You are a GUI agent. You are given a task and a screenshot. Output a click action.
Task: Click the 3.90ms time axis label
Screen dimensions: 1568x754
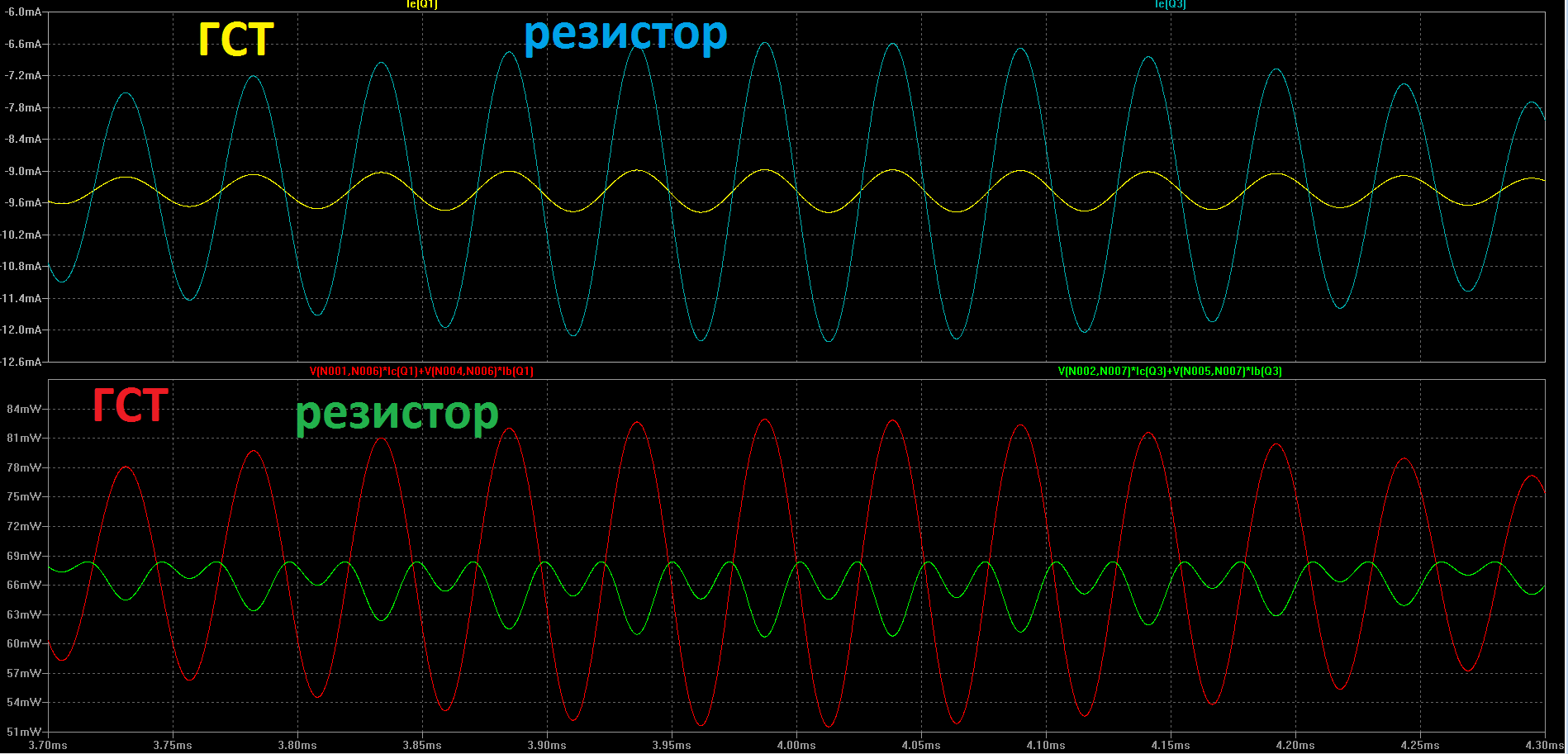pos(547,745)
